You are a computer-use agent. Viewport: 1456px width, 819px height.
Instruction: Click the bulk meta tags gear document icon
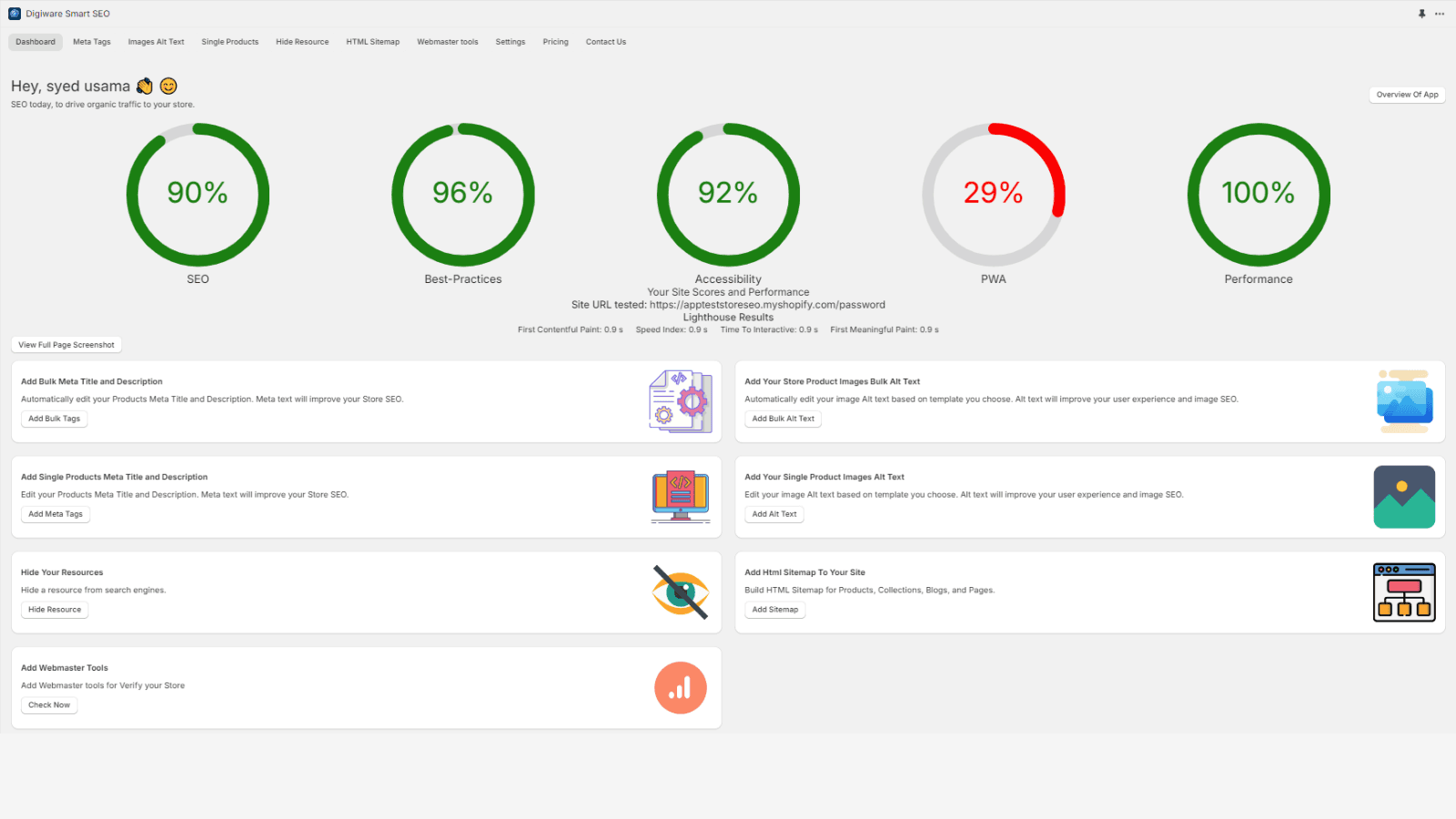(680, 401)
